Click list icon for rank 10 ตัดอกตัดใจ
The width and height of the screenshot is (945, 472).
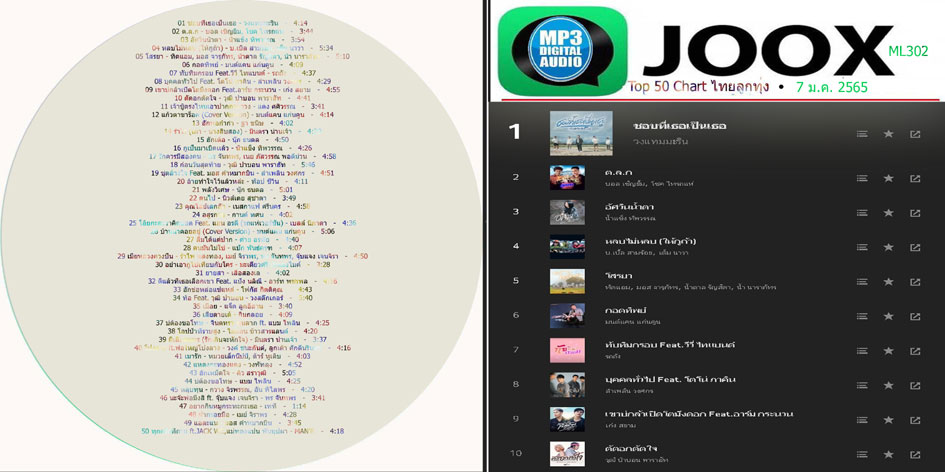pyautogui.click(x=862, y=454)
